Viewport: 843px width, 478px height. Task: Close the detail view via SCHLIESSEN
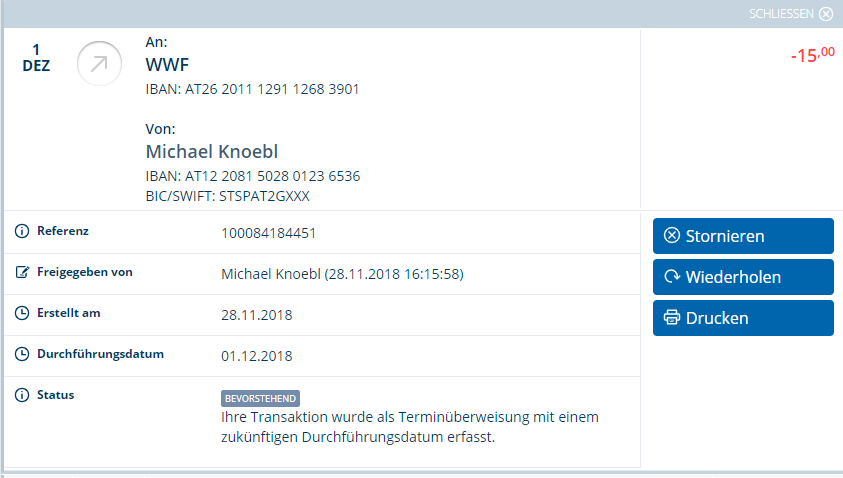coord(791,14)
